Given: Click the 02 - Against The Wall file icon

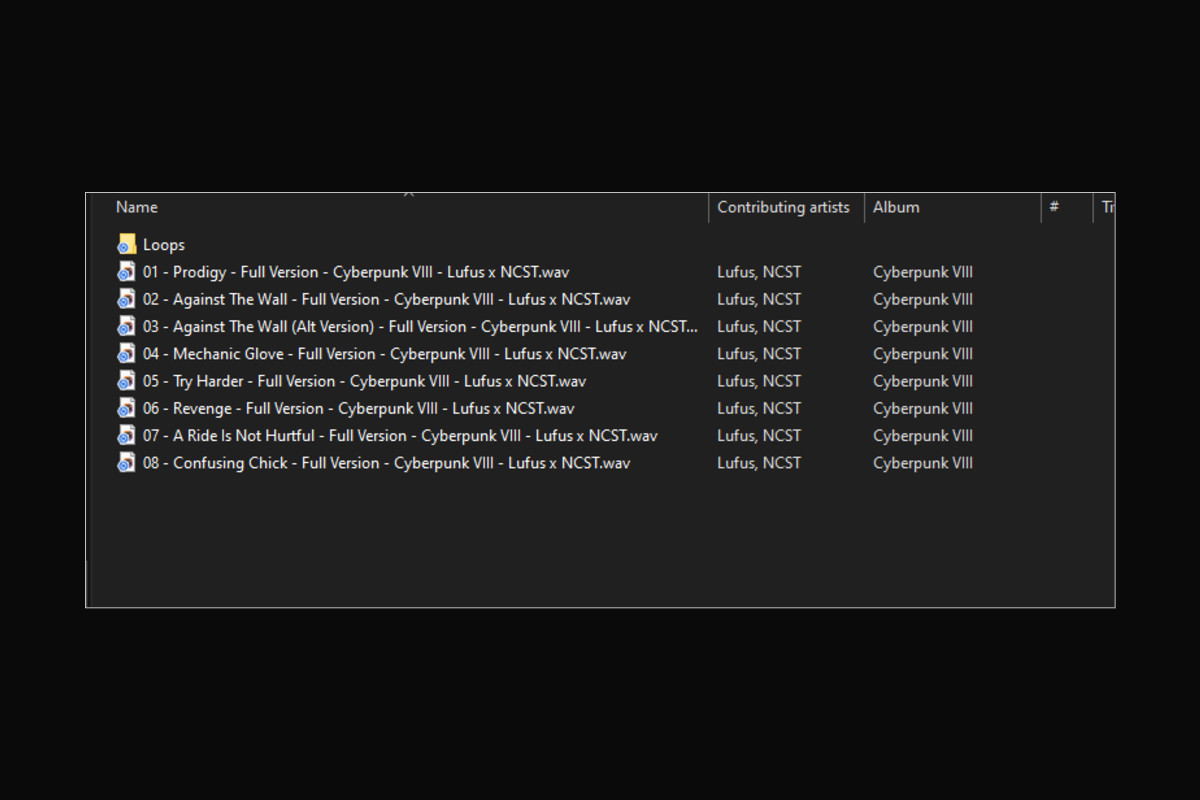Looking at the screenshot, I should point(126,299).
